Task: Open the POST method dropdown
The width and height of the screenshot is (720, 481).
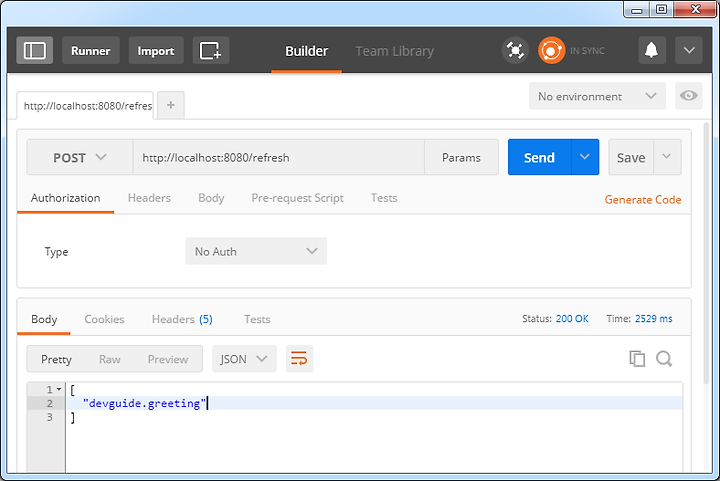Action: tap(79, 157)
